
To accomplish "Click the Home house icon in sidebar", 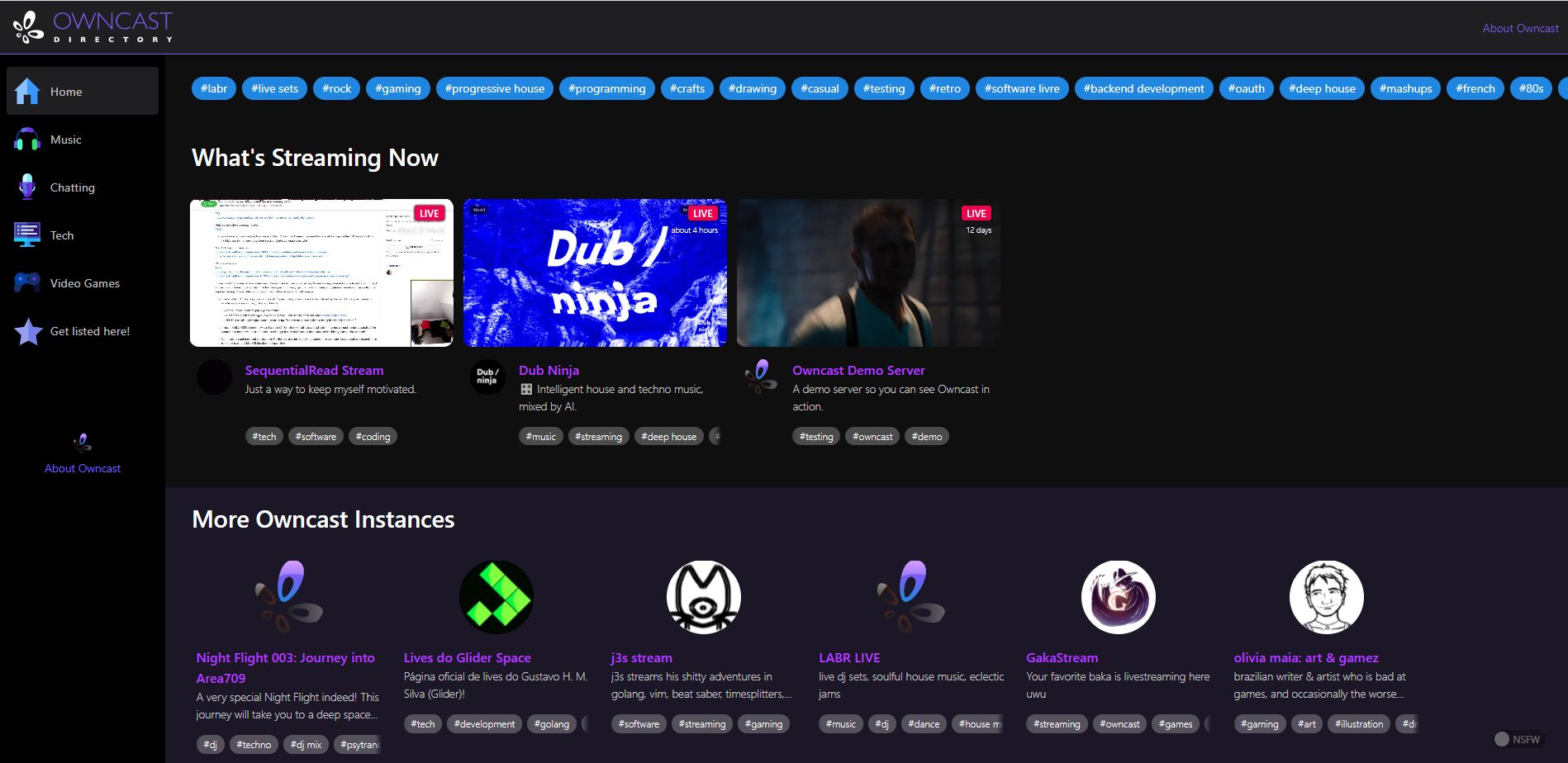I will tap(27, 92).
